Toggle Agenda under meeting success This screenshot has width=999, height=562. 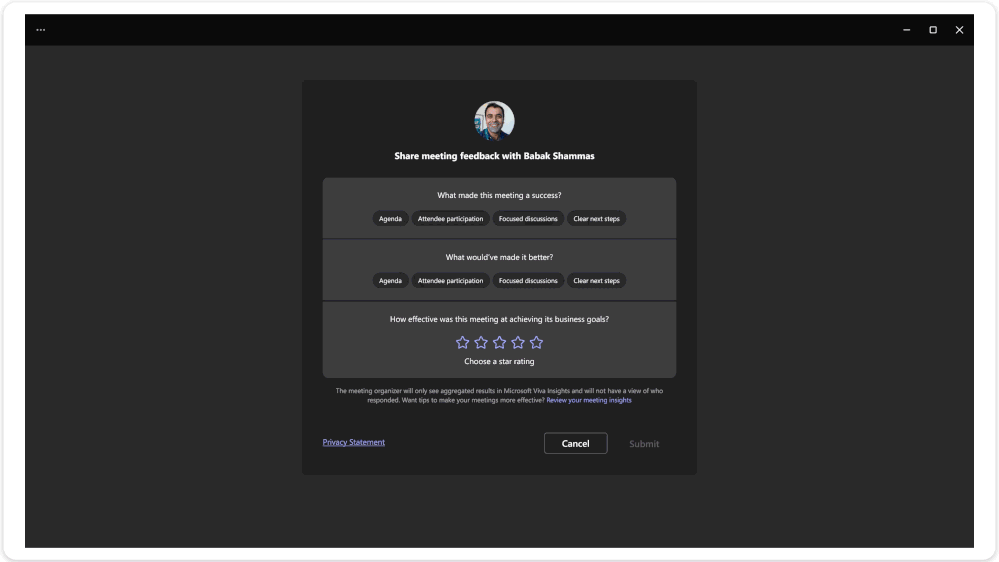390,219
